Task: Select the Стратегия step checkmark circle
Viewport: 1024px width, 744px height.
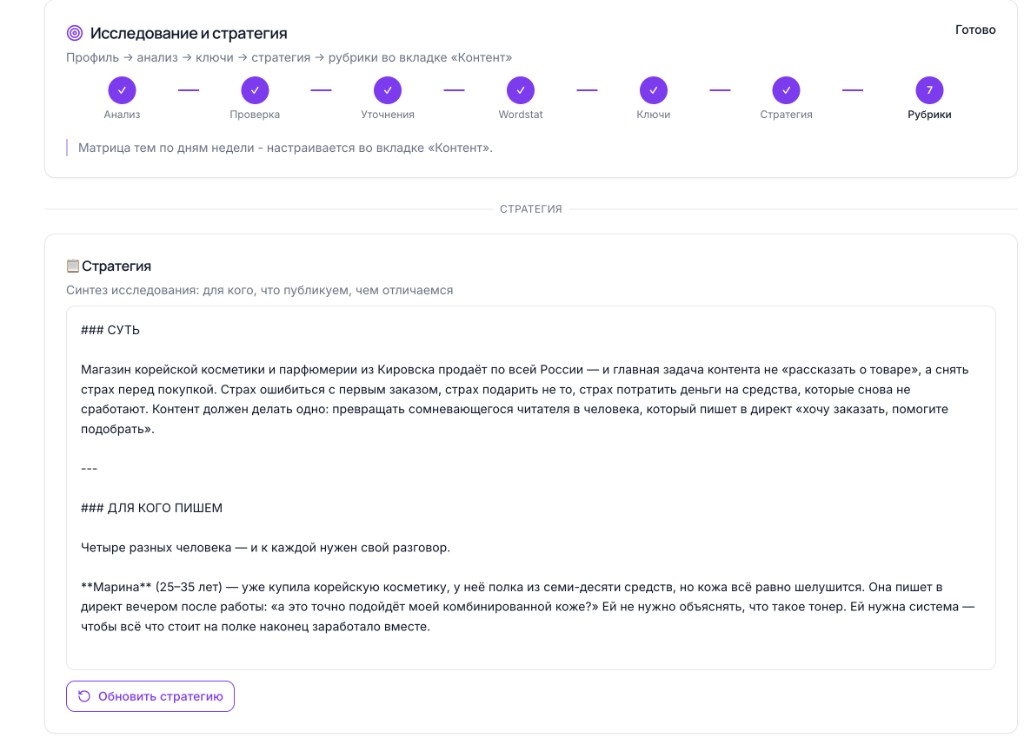Action: click(x=786, y=90)
